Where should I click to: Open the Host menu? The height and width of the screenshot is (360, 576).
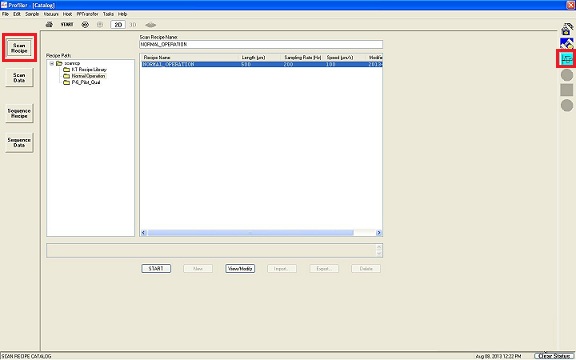67,14
